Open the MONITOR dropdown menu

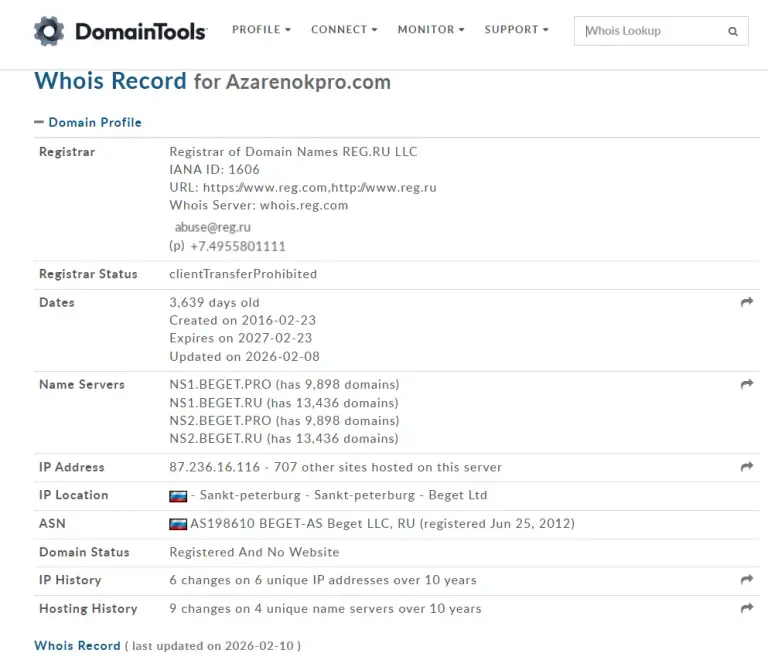point(431,30)
